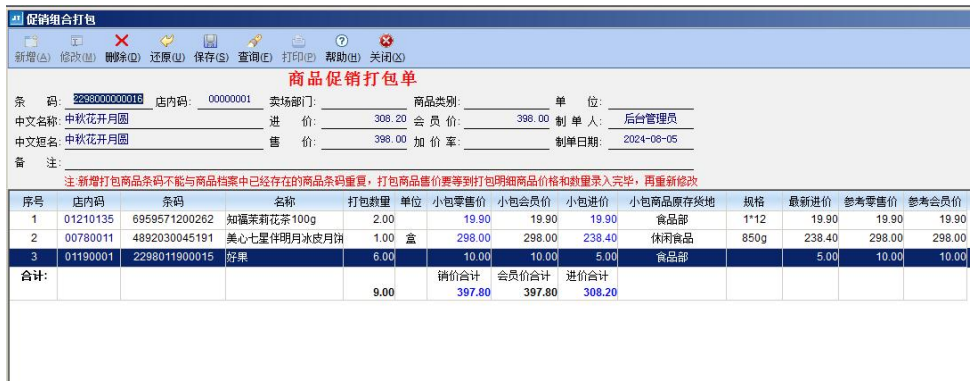
Task: Click the 备注 remarks field
Action: point(379,162)
